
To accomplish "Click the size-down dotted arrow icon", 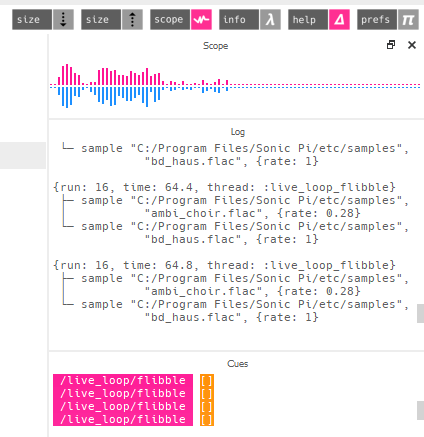I will click(63, 20).
